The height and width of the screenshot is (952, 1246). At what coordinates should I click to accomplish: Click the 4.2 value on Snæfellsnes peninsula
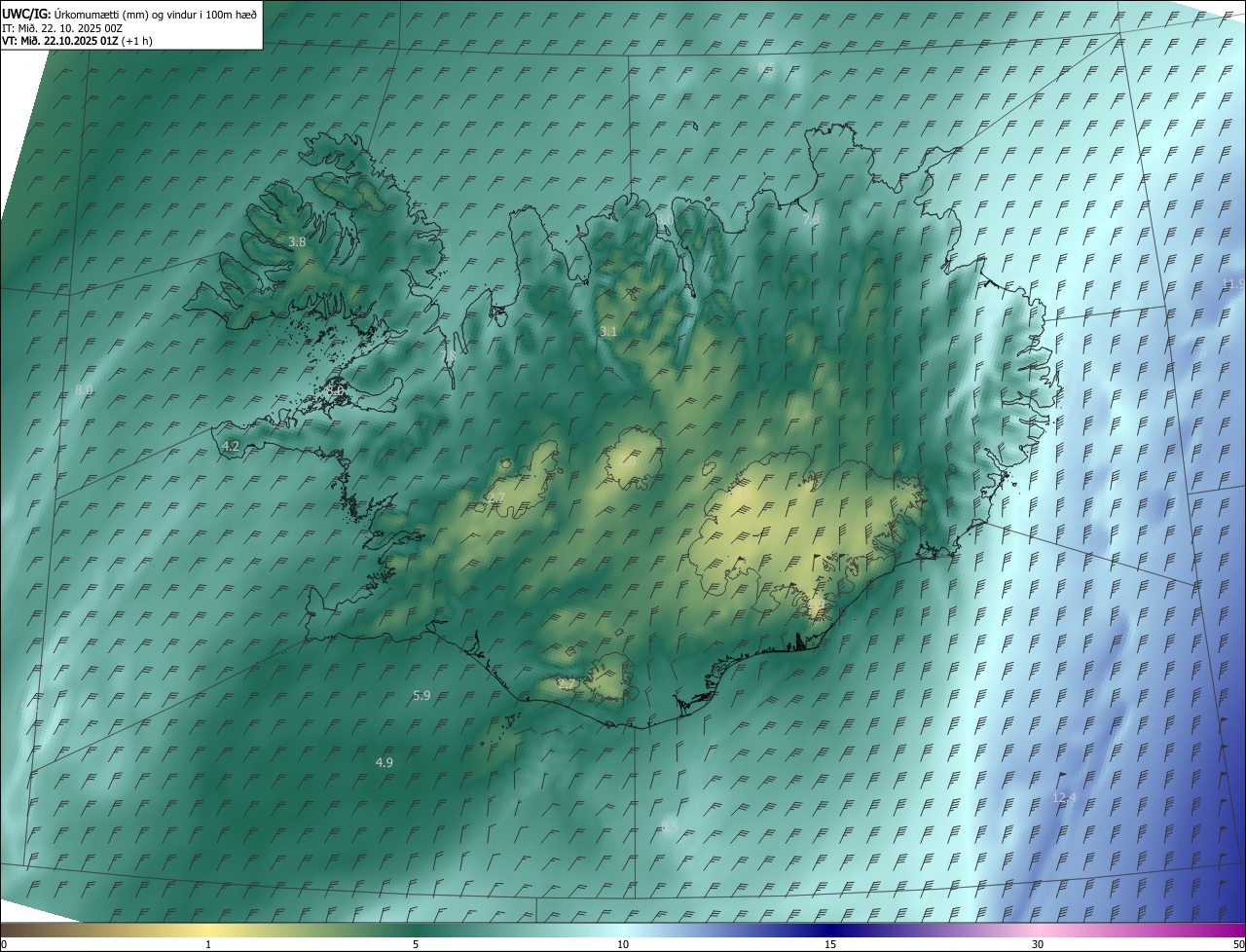(x=231, y=446)
